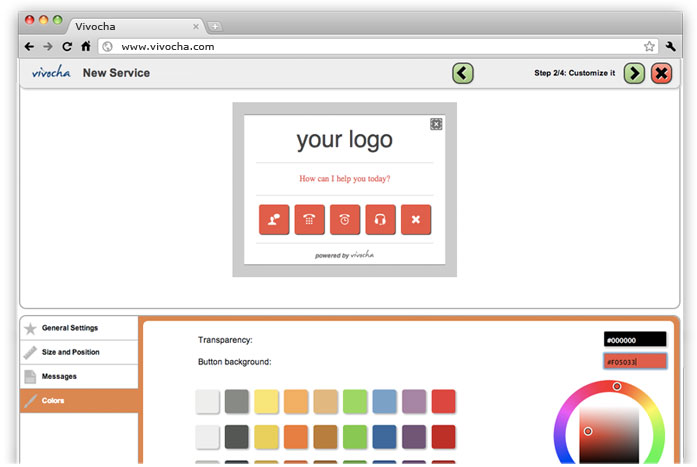Pick the yellow swatch in second row
Screen dimensions: 697x467
pos(266,437)
